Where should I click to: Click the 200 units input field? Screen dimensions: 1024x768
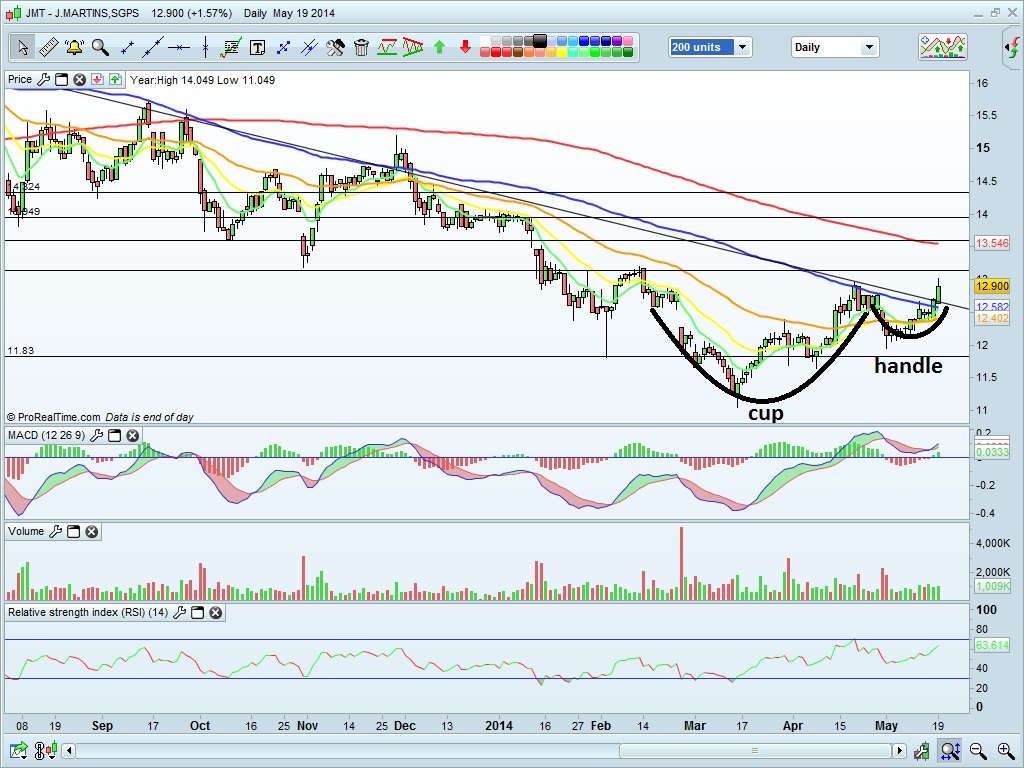(x=702, y=47)
